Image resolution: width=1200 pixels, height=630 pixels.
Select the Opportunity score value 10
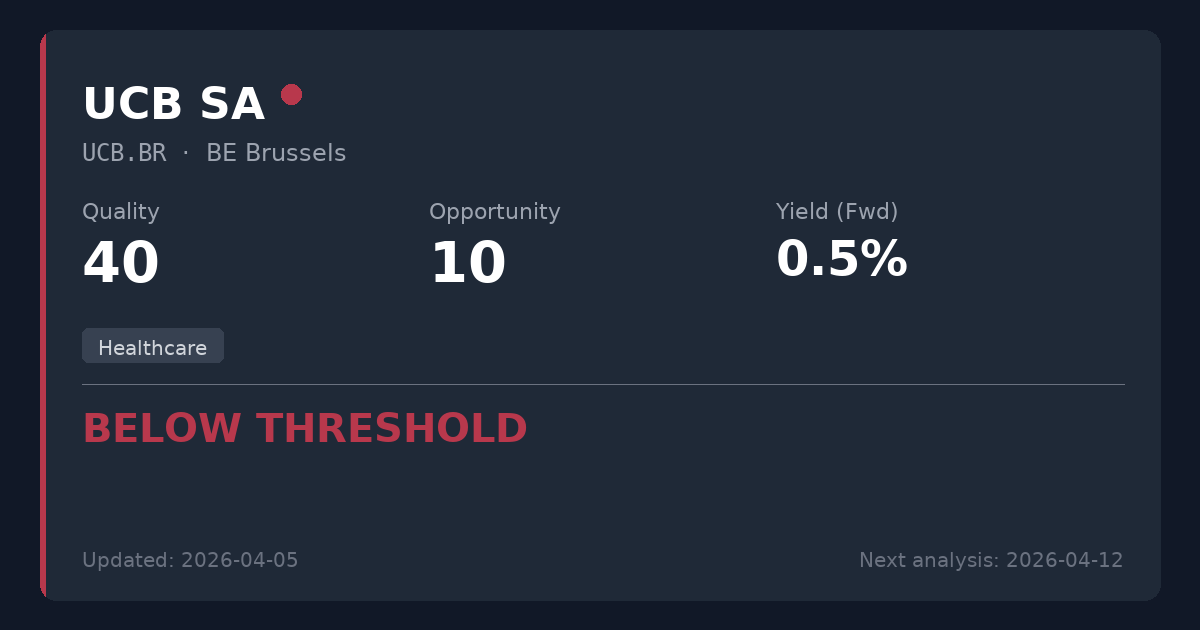(x=467, y=264)
